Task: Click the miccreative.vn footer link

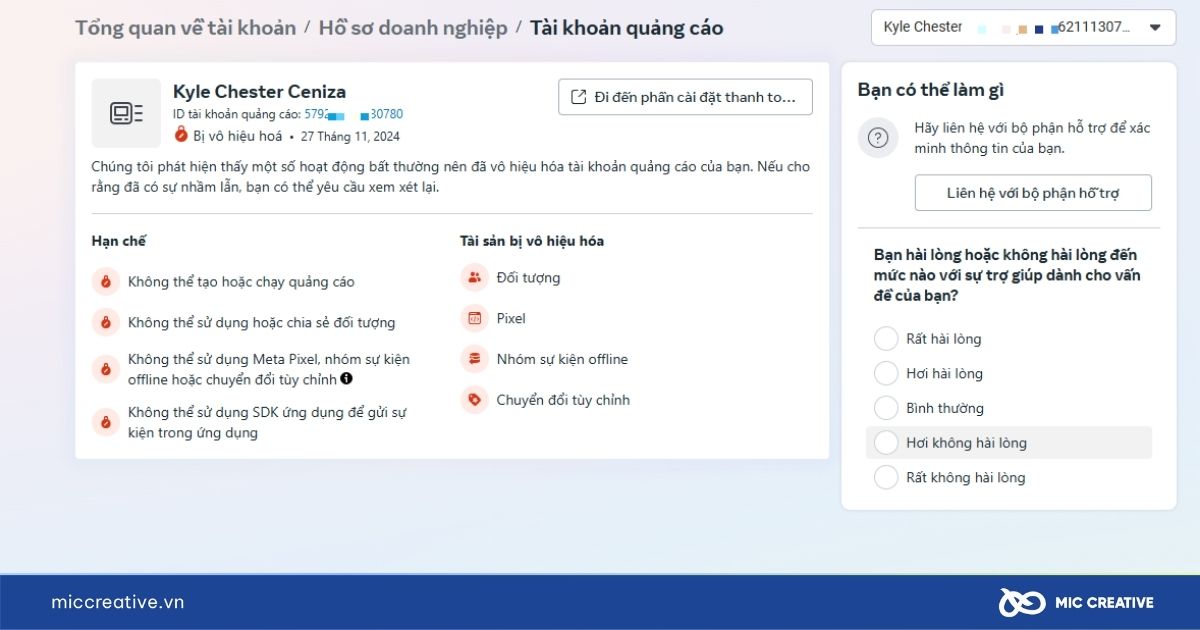Action: (x=118, y=602)
